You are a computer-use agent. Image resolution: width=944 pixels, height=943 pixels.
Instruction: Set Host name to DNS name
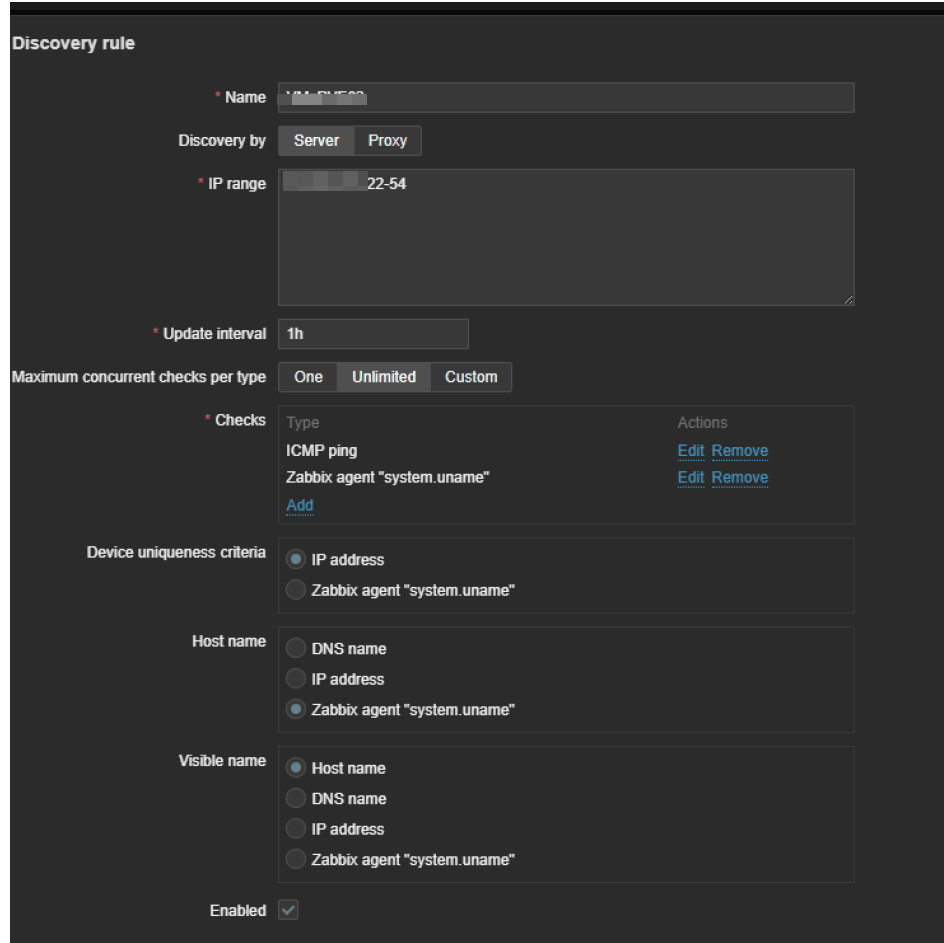pos(297,649)
